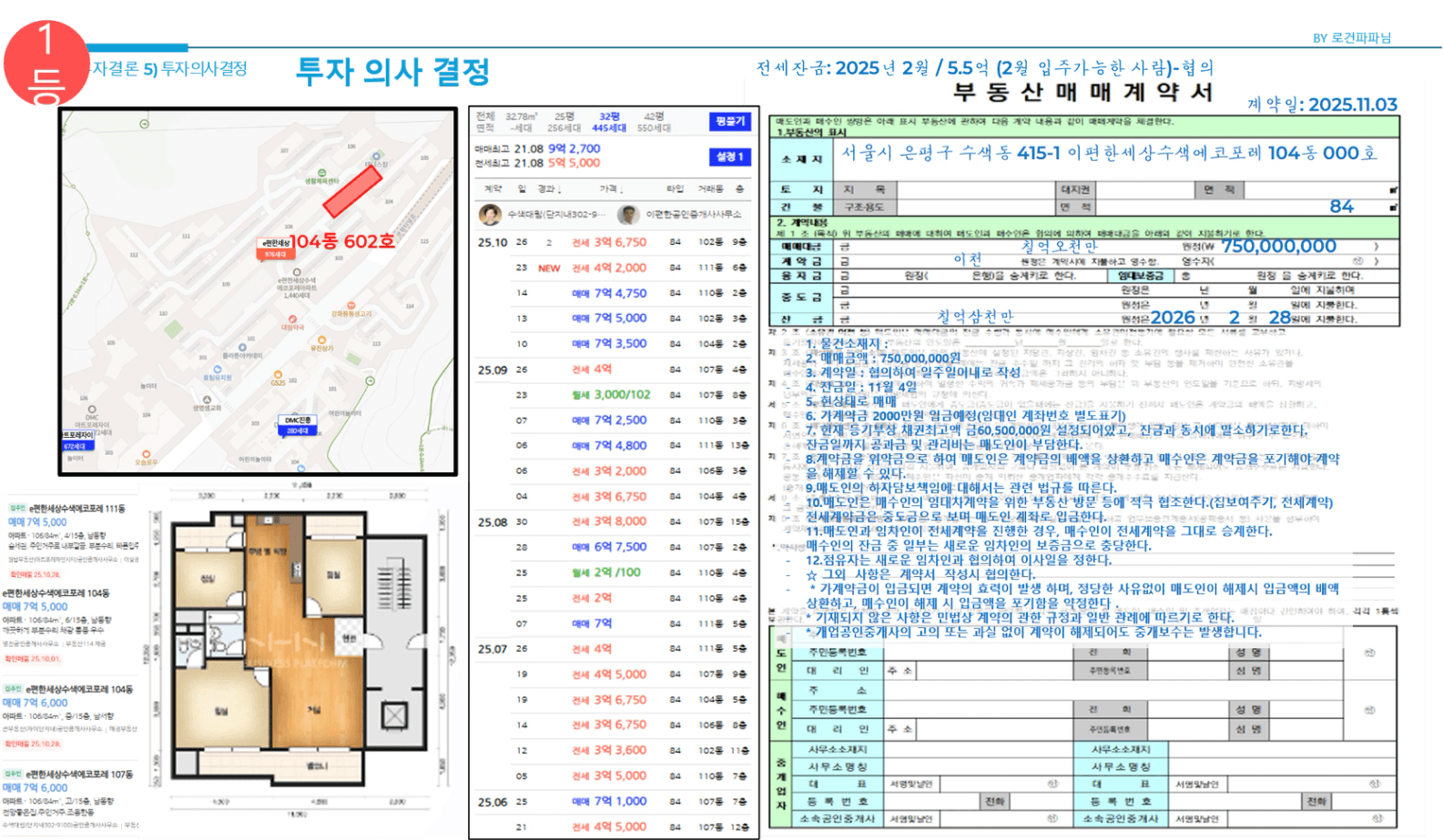Image resolution: width=1443 pixels, height=840 pixels.
Task: Switch to the 25평 256세대 tab
Action: 564,122
